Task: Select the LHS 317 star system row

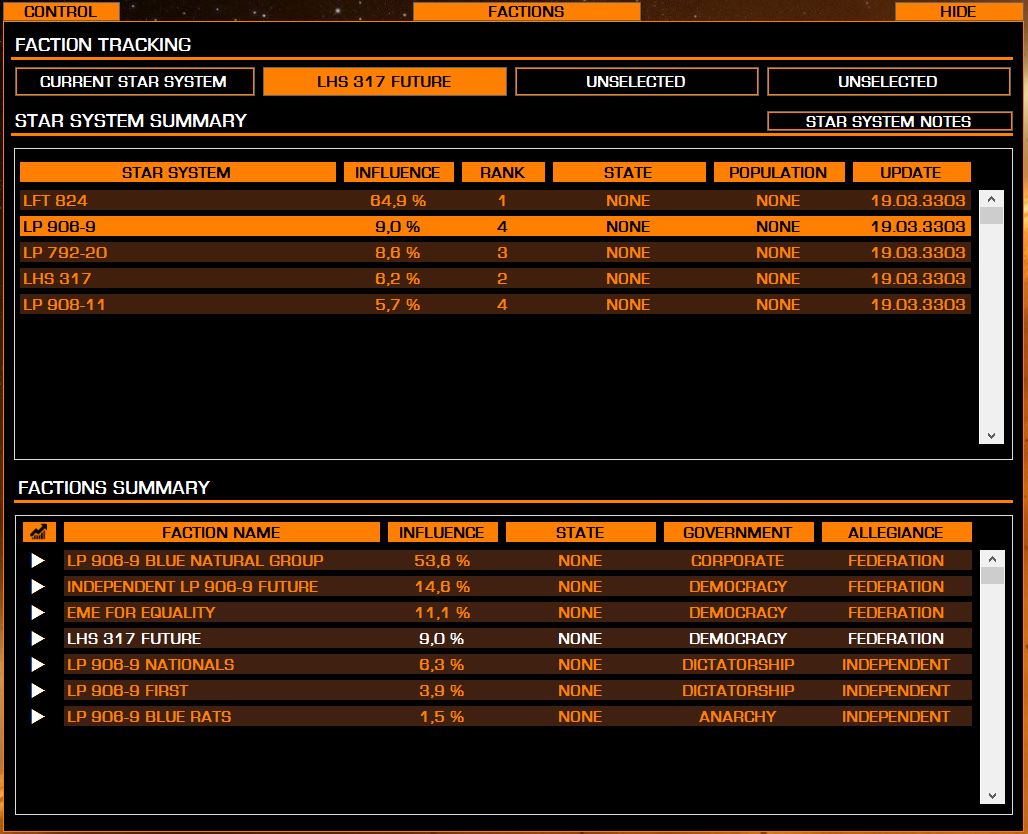Action: coord(495,279)
